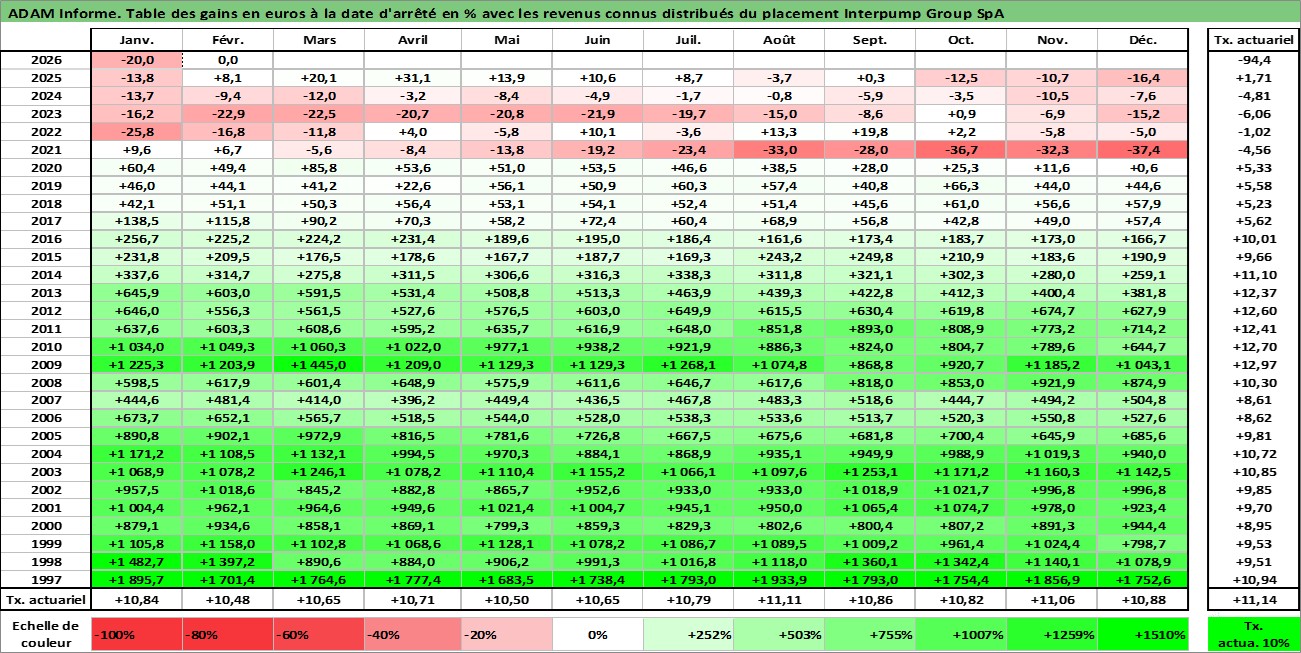Click the +503% legend color swatch
Image resolution: width=1301 pixels, height=653 pixels.
(778, 634)
